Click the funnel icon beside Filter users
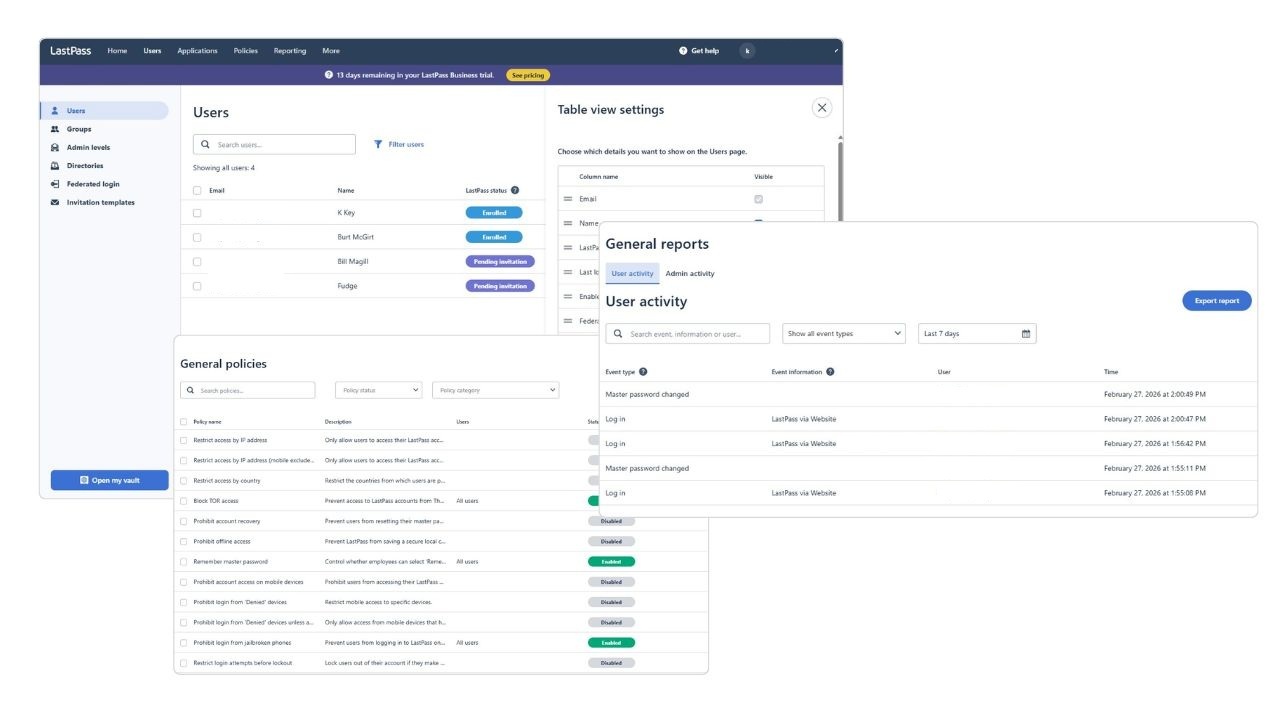The image size is (1280, 720). 378,144
